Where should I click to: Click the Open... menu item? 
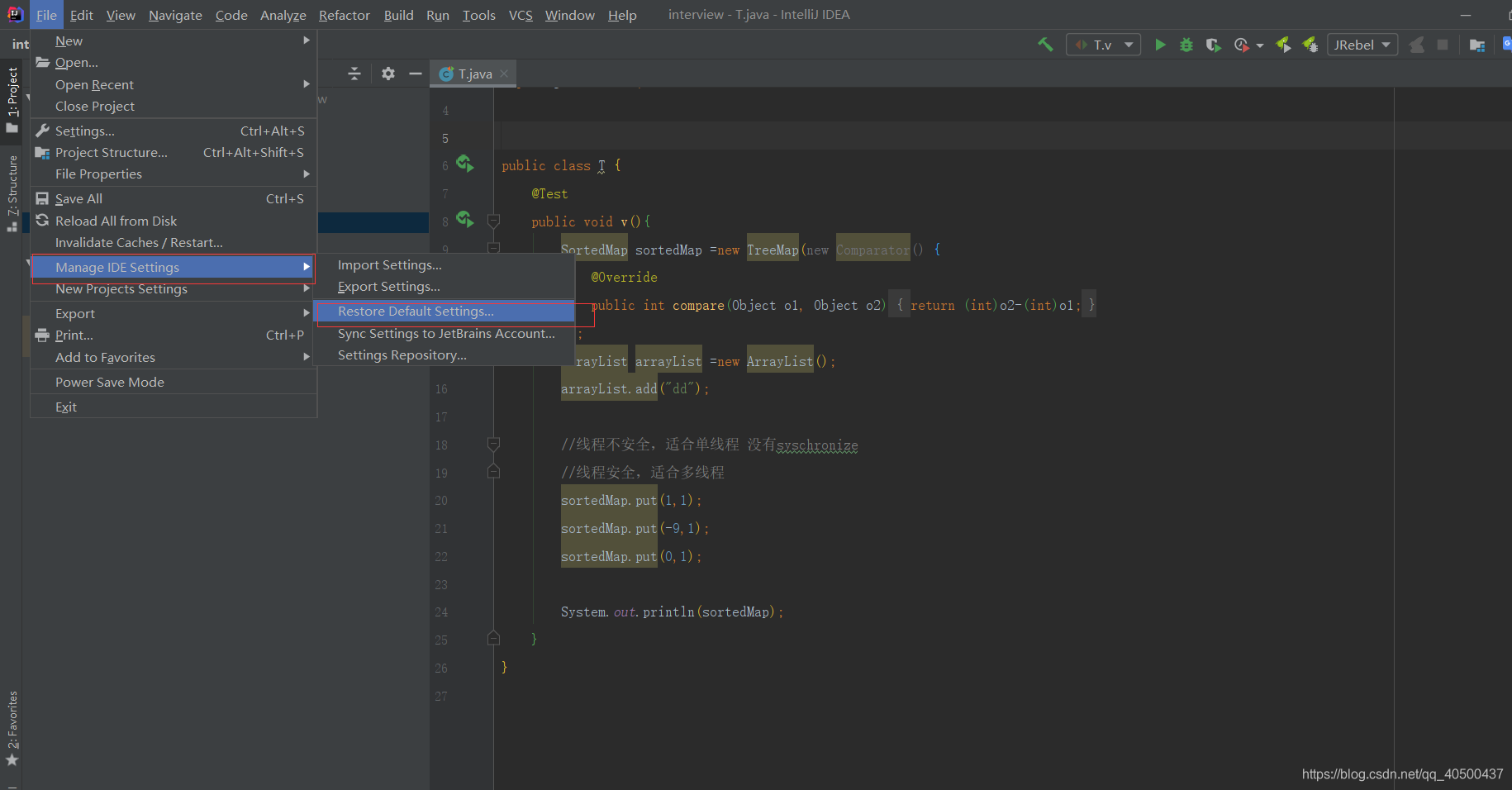coord(174,62)
